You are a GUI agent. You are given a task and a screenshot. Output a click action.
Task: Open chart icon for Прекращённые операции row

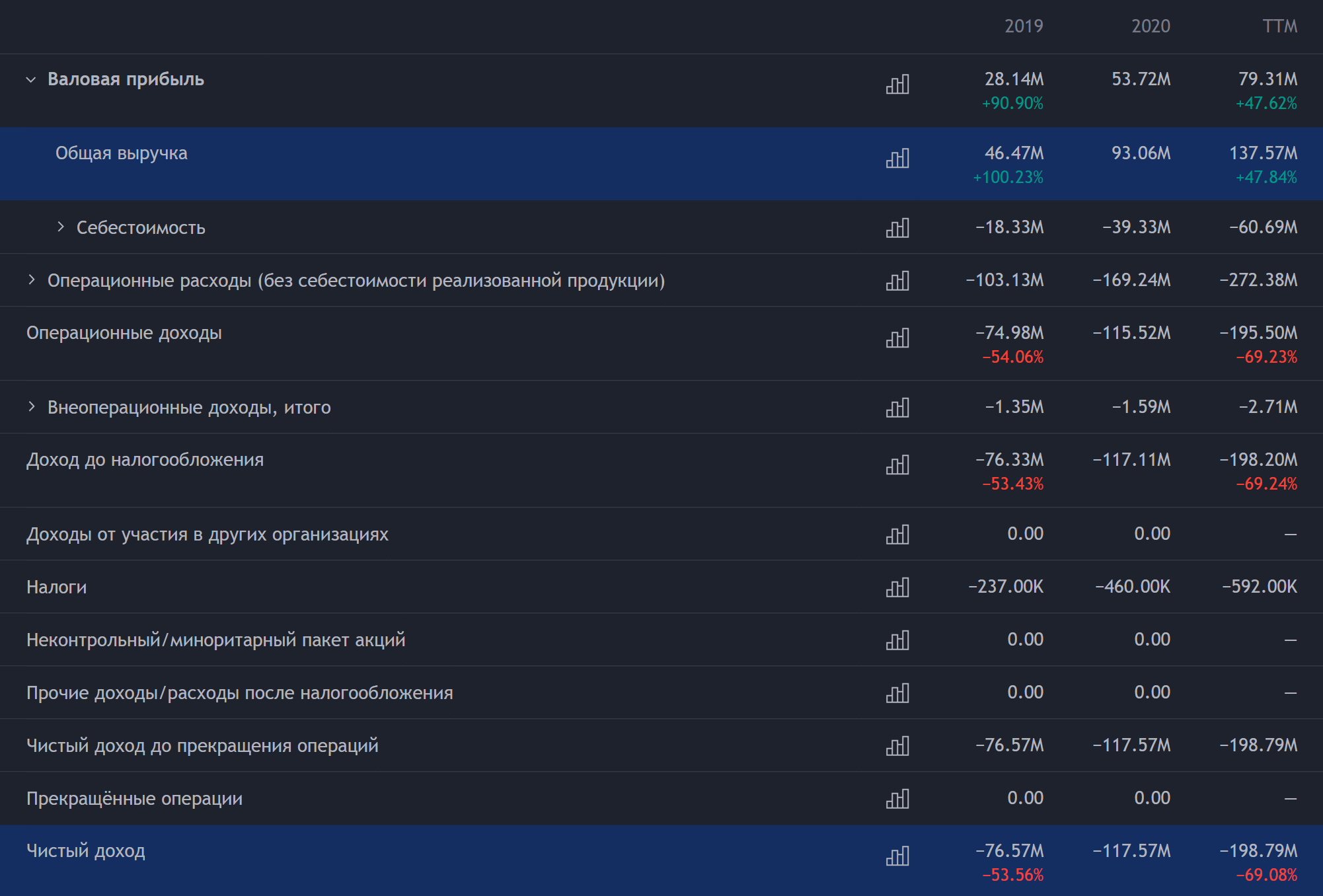(897, 799)
